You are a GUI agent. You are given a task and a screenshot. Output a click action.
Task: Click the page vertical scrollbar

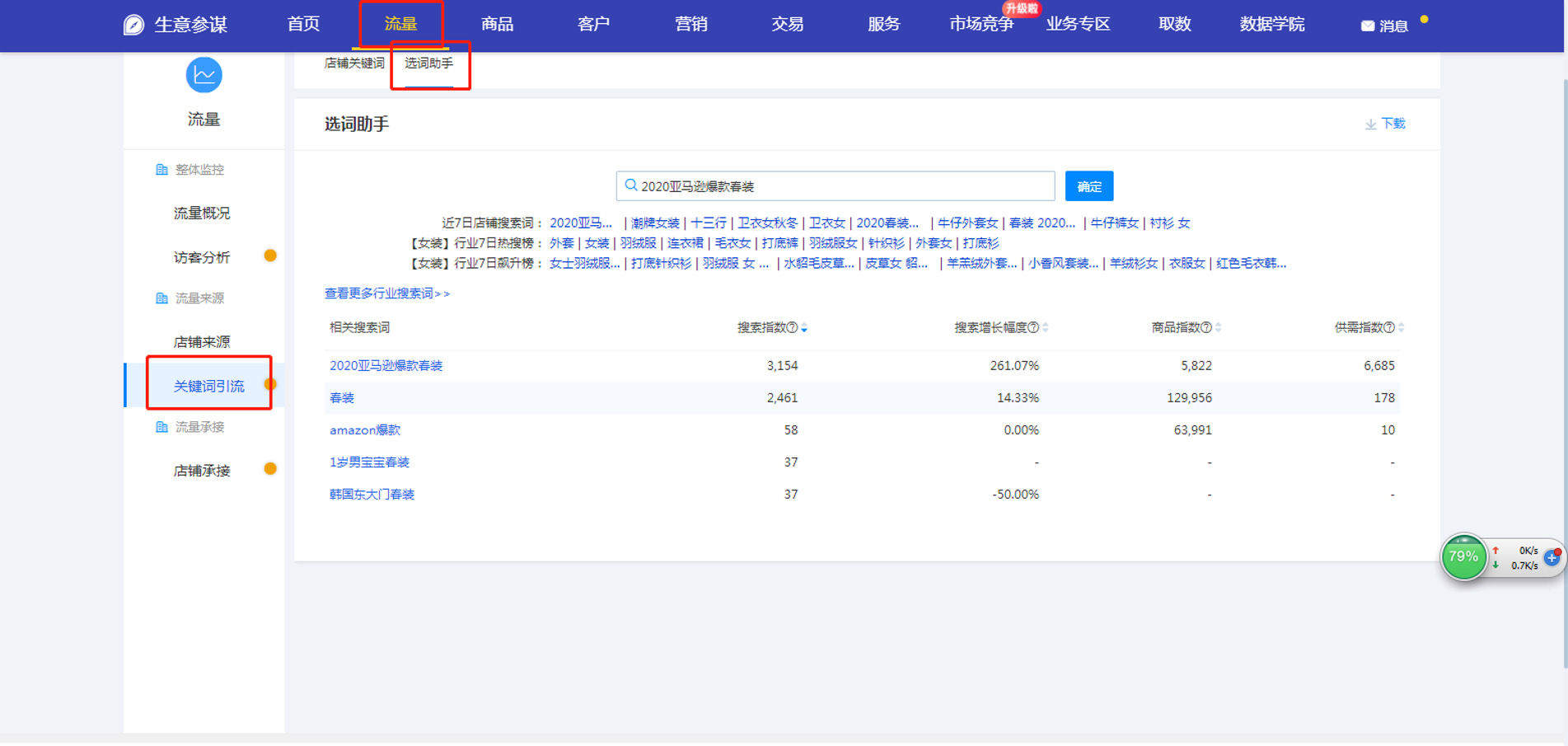tap(1565, 374)
